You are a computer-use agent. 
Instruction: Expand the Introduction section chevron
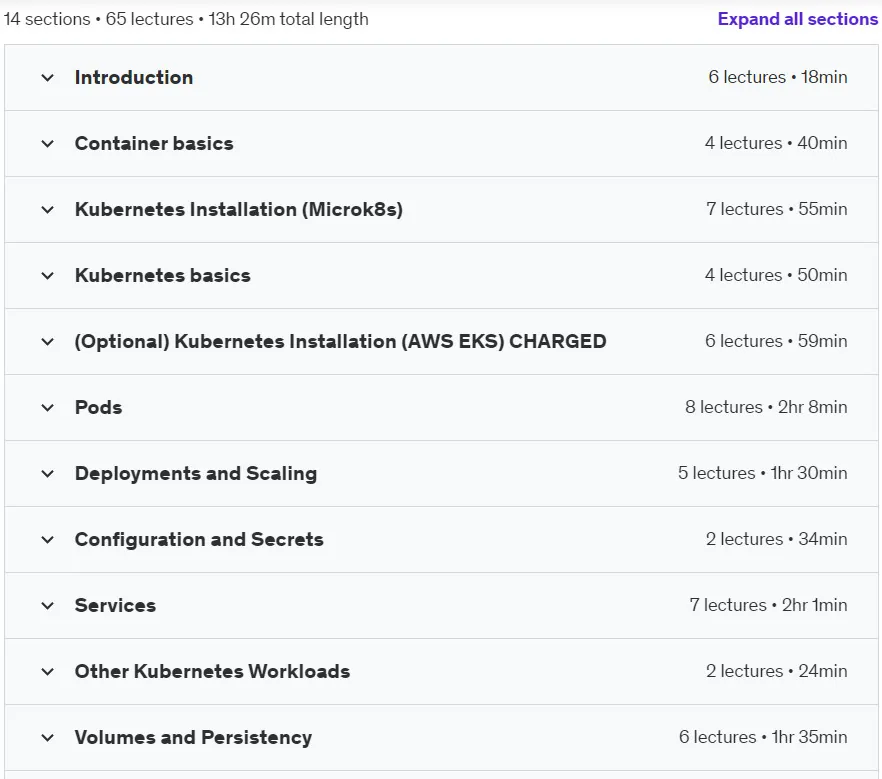tap(48, 78)
